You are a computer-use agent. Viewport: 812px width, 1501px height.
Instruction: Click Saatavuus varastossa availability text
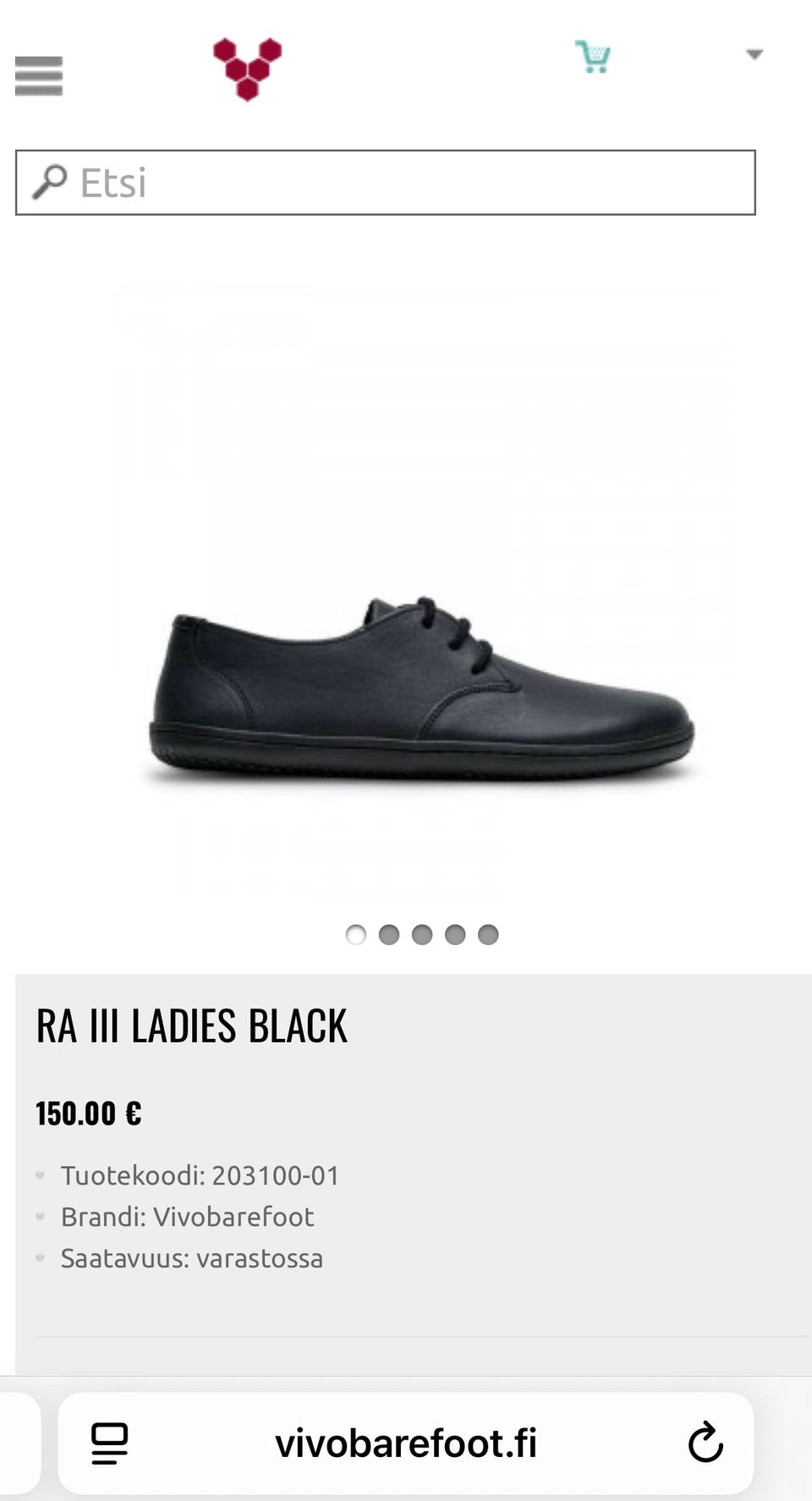pyautogui.click(x=192, y=1258)
